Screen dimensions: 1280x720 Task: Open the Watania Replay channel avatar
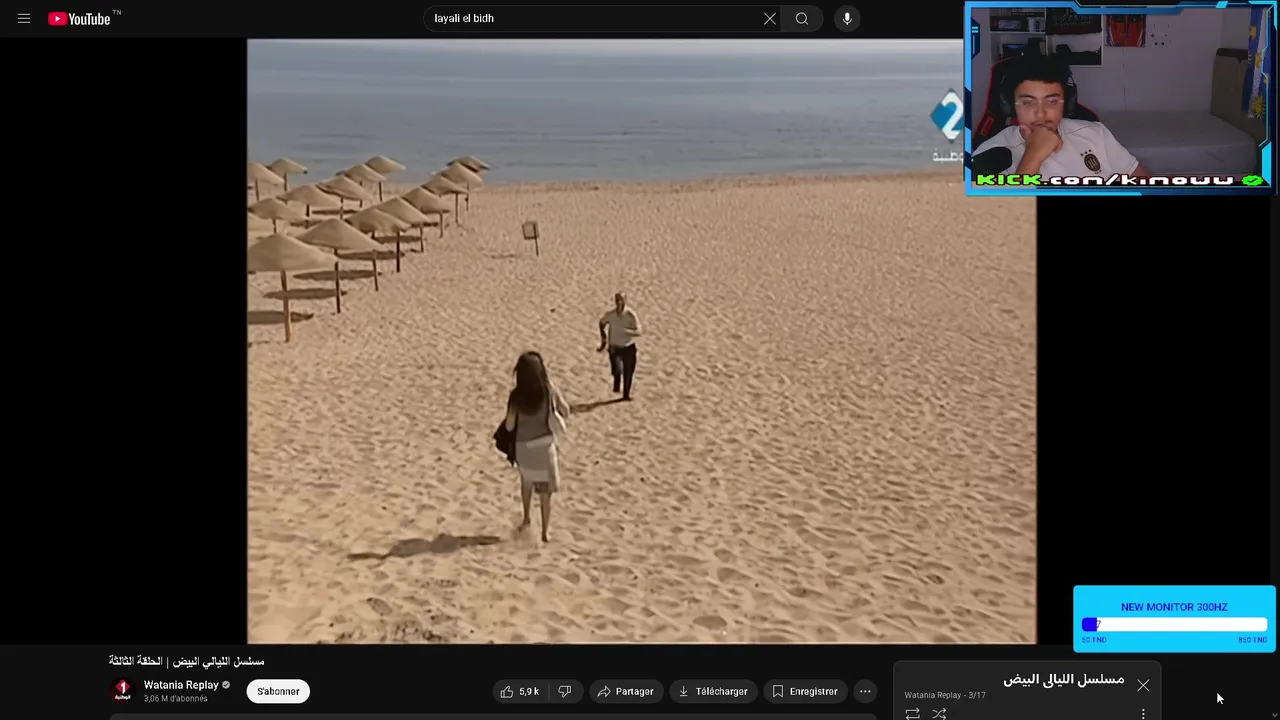click(x=123, y=690)
